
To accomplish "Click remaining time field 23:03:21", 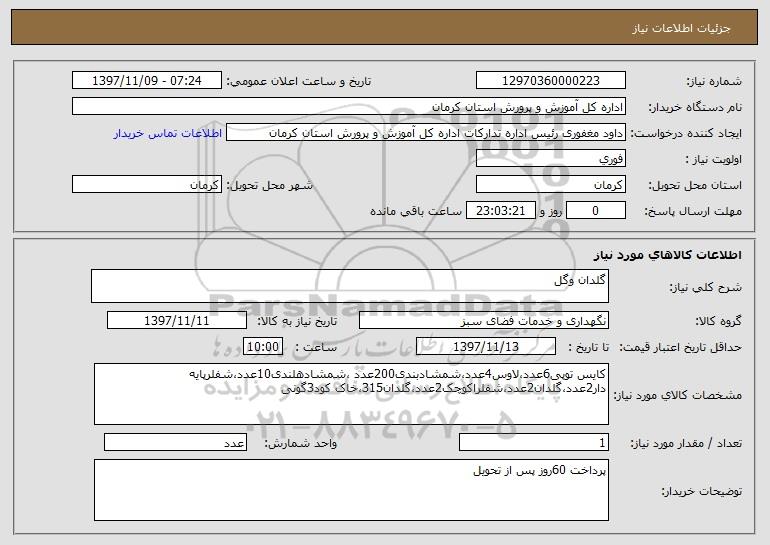I will (x=500, y=211).
